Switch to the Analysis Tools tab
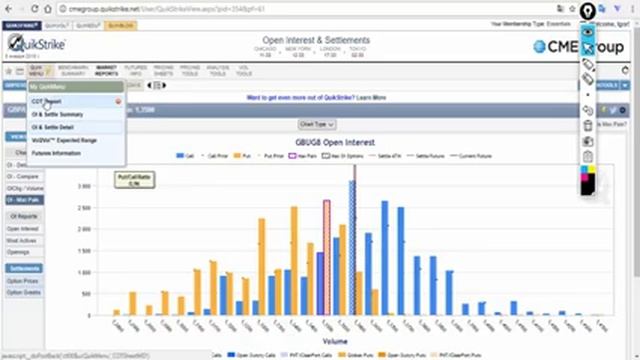The width and height of the screenshot is (640, 360). click(218, 71)
